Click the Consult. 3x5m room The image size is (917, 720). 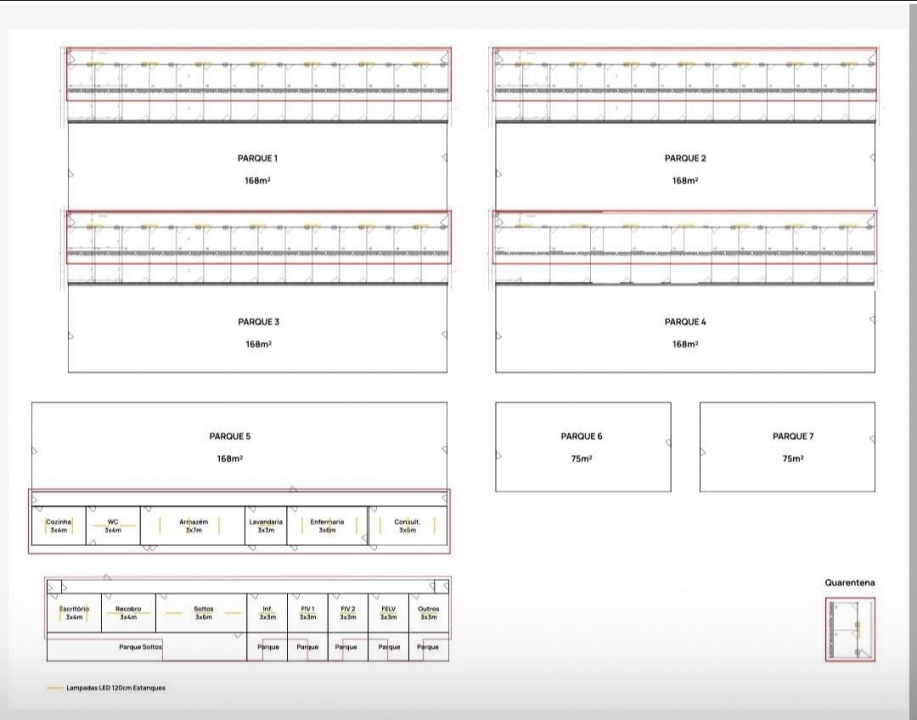[x=407, y=526]
